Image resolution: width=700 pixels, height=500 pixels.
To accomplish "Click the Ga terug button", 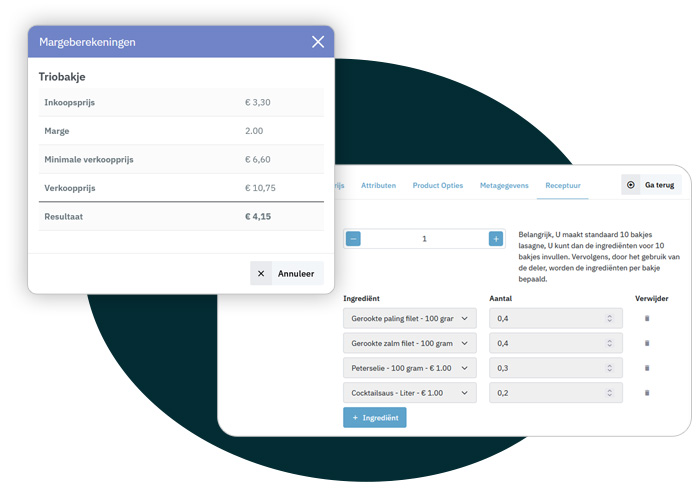I will (650, 185).
